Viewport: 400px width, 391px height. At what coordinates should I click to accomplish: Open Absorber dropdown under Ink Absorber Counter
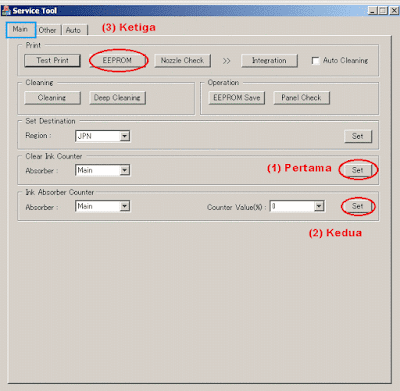point(103,206)
